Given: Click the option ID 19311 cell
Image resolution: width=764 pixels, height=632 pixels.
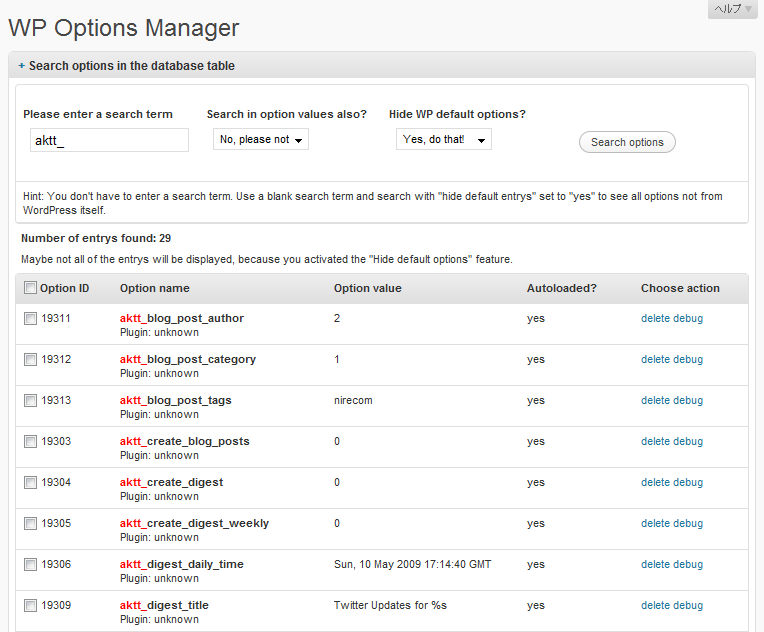Looking at the screenshot, I should pos(56,318).
